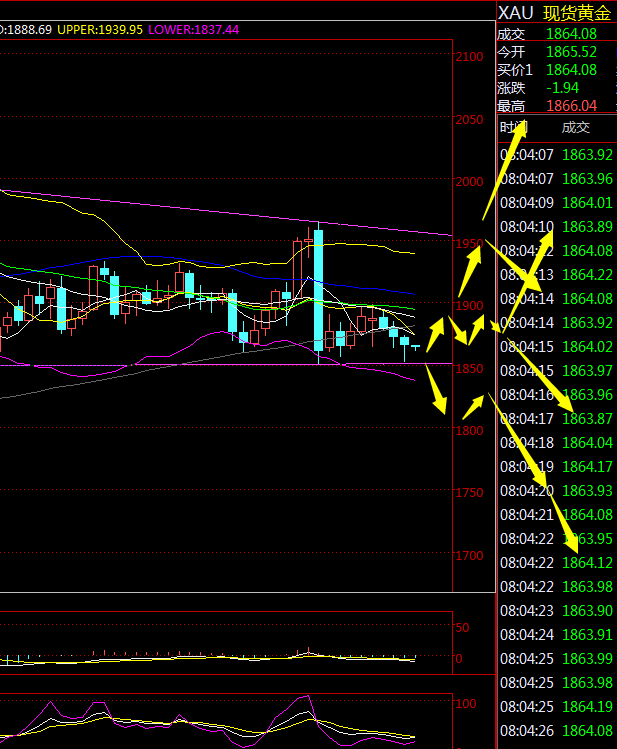This screenshot has height=749, width=617.
Task: Click the 50 level on middle indicator axis
Action: pyautogui.click(x=462, y=628)
